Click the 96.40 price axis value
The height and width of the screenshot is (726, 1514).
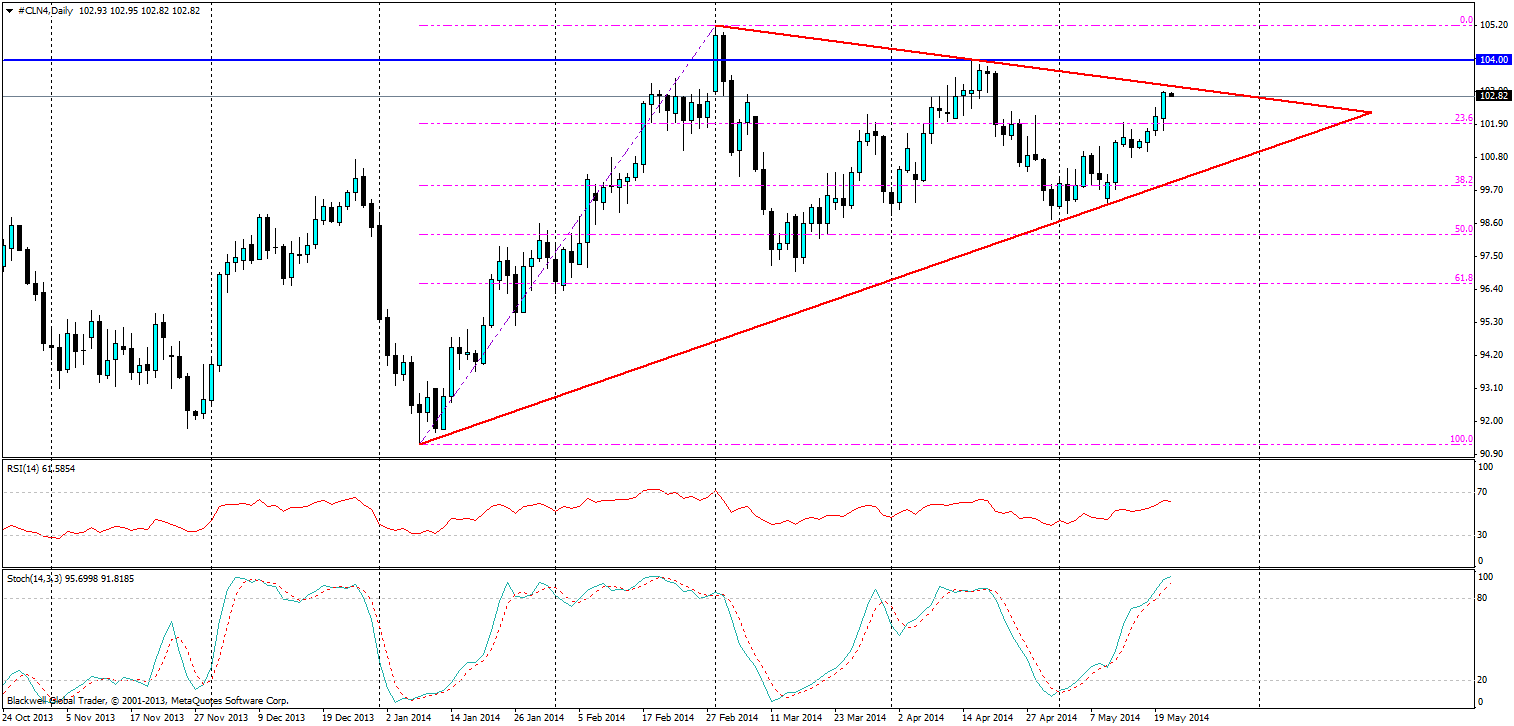1492,289
